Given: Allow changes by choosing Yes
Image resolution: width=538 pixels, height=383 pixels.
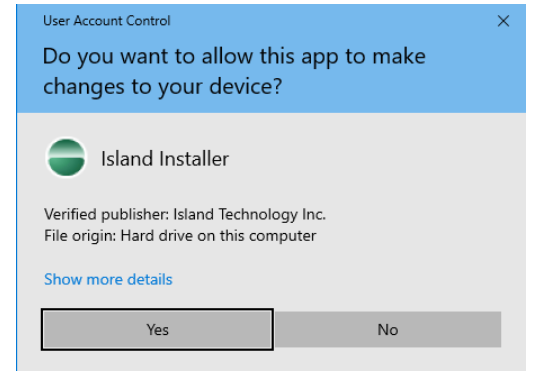Looking at the screenshot, I should (157, 329).
